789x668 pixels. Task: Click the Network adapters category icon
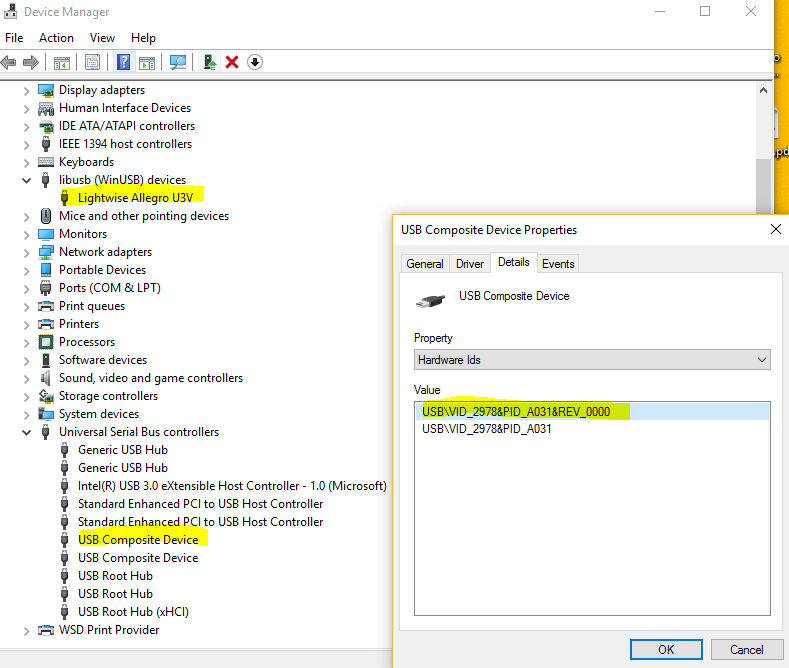46,252
